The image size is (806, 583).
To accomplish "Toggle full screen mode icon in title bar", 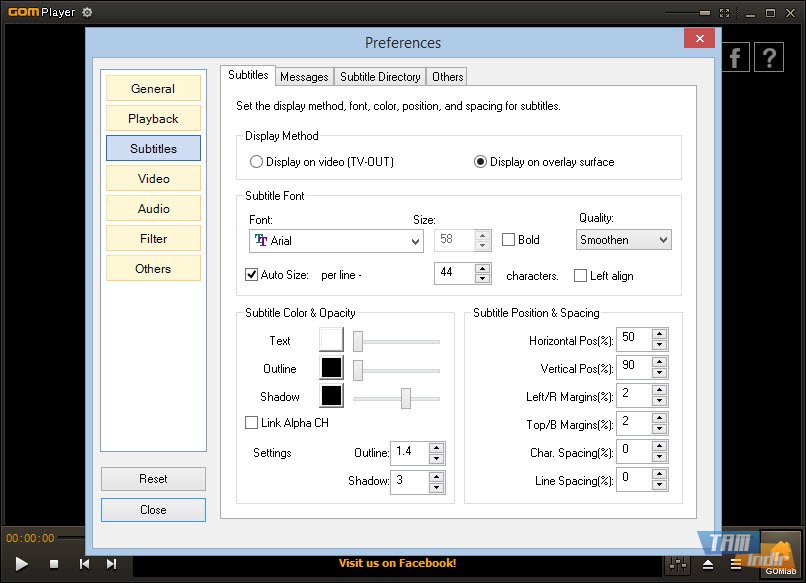I will pyautogui.click(x=725, y=13).
